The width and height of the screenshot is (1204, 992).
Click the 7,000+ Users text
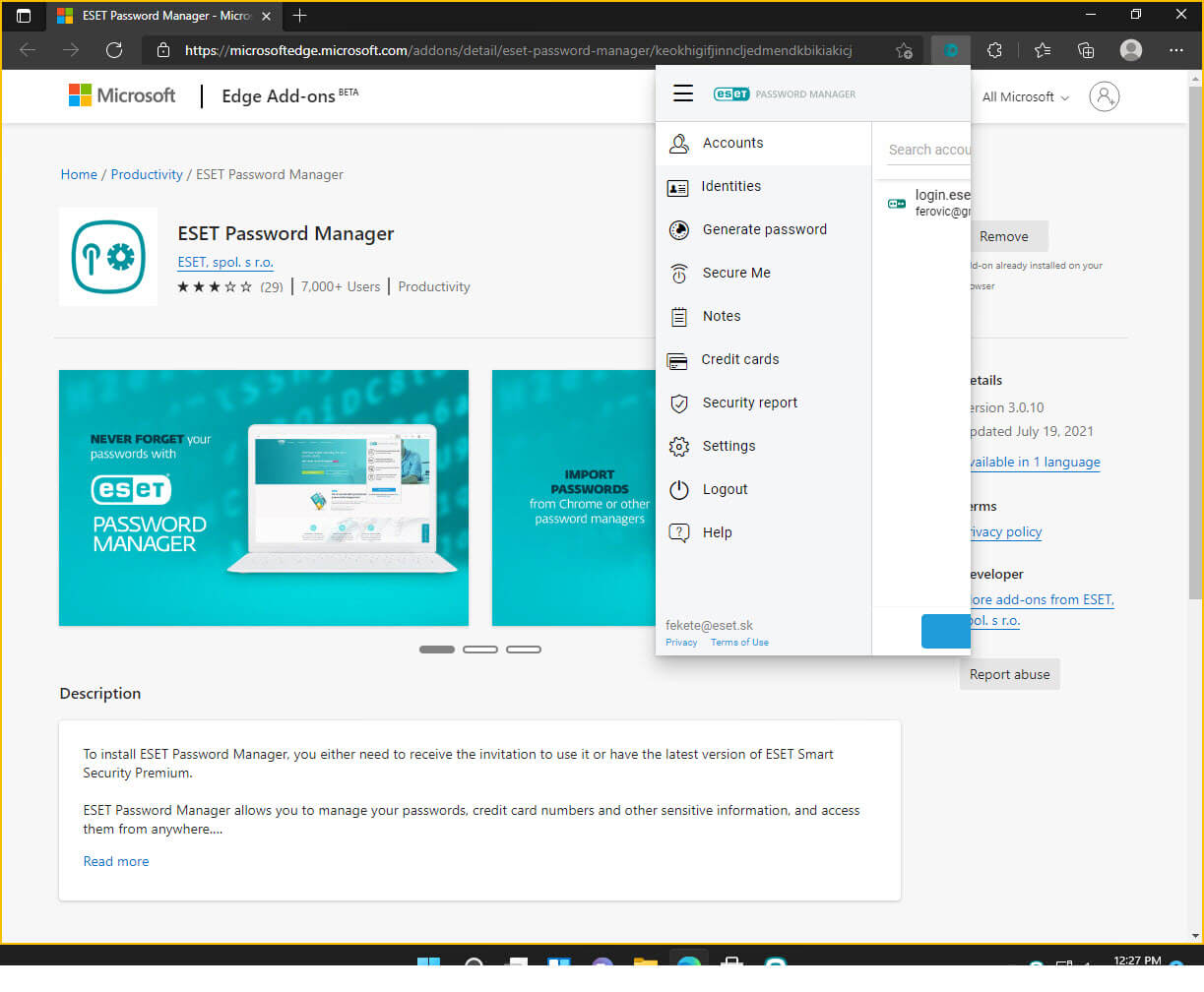tap(341, 287)
